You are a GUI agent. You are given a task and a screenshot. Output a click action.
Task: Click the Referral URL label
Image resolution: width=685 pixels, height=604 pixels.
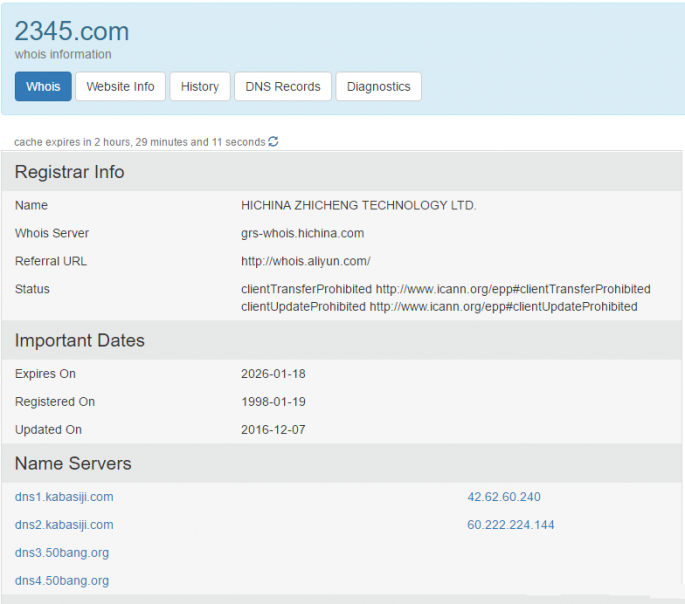[x=51, y=261]
